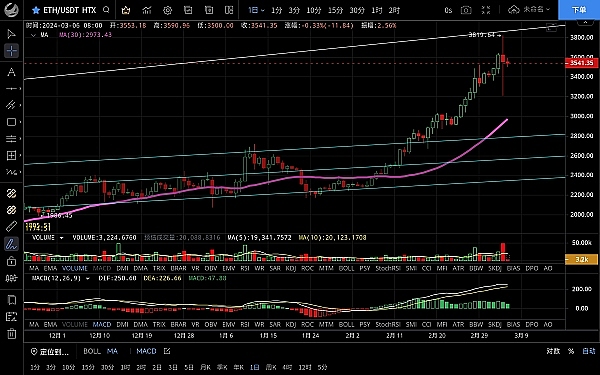The width and height of the screenshot is (600, 375).
Task: Click the 3541.35 current price label
Action: pos(581,63)
